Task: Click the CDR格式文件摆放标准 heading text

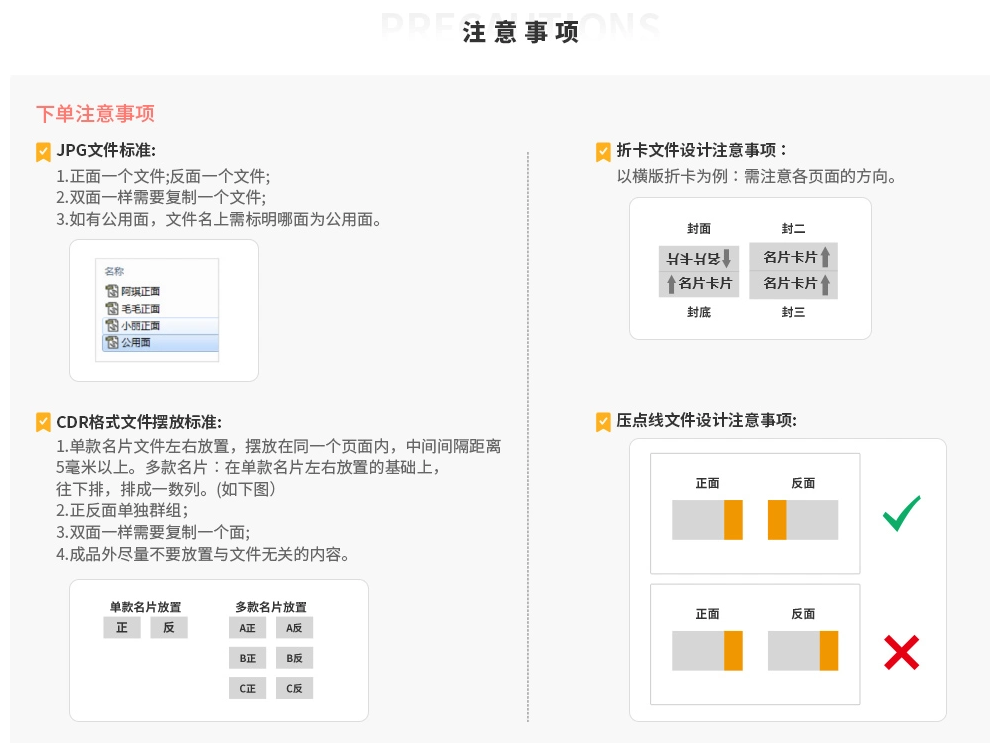Action: [x=139, y=422]
